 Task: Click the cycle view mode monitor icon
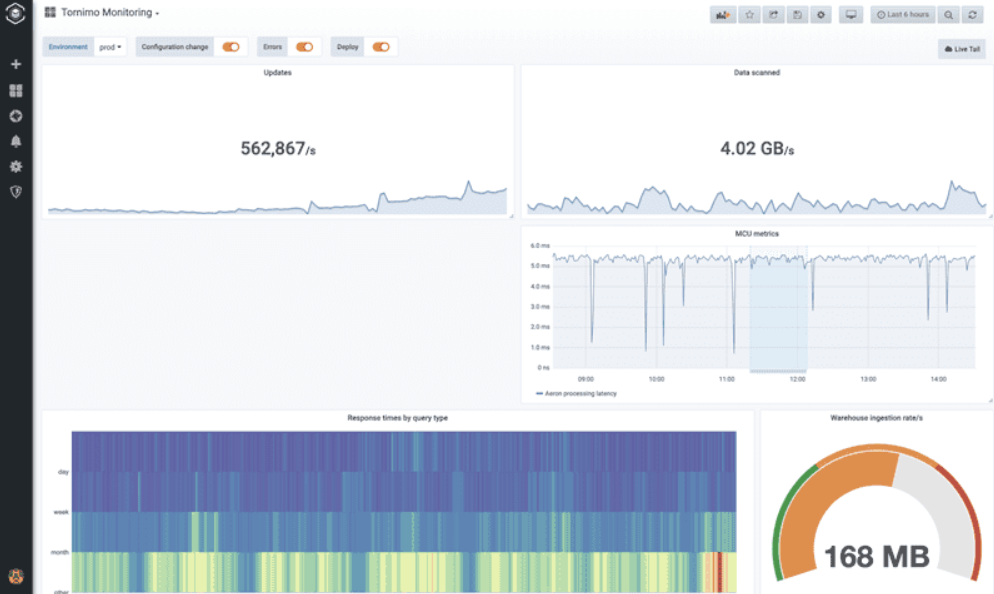coord(851,15)
